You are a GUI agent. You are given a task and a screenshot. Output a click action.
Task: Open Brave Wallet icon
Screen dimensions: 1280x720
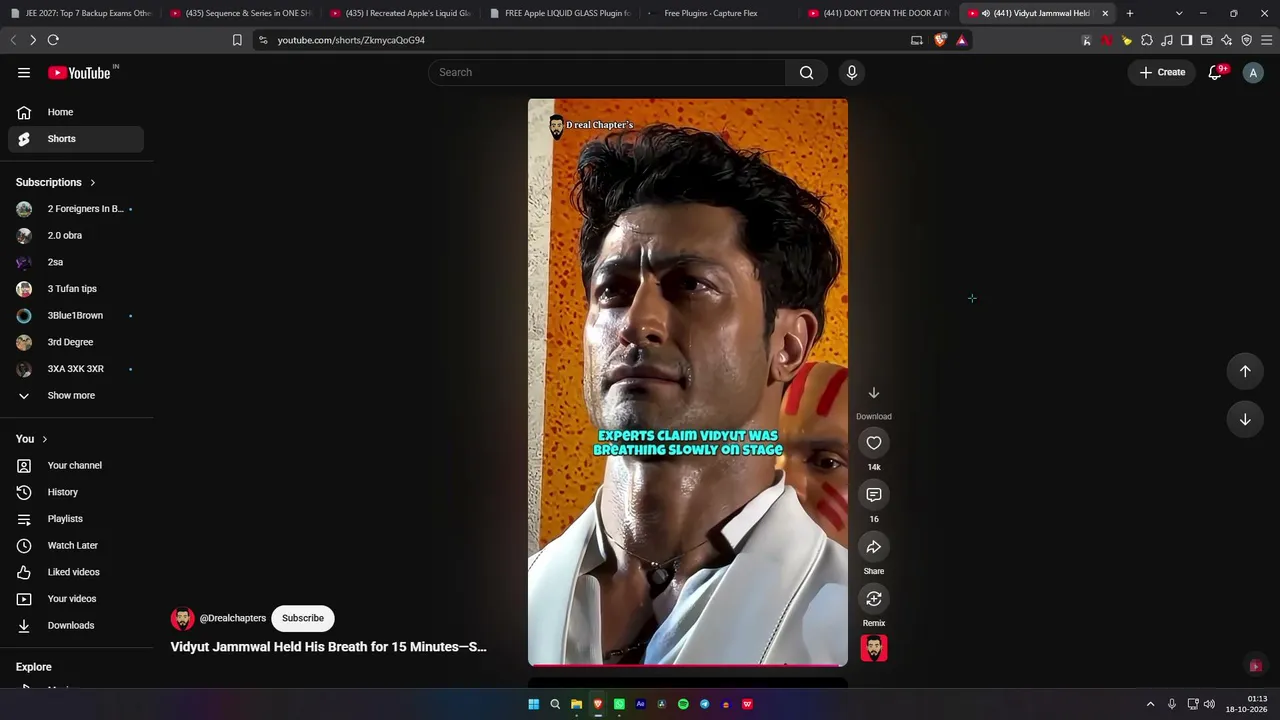click(1206, 40)
